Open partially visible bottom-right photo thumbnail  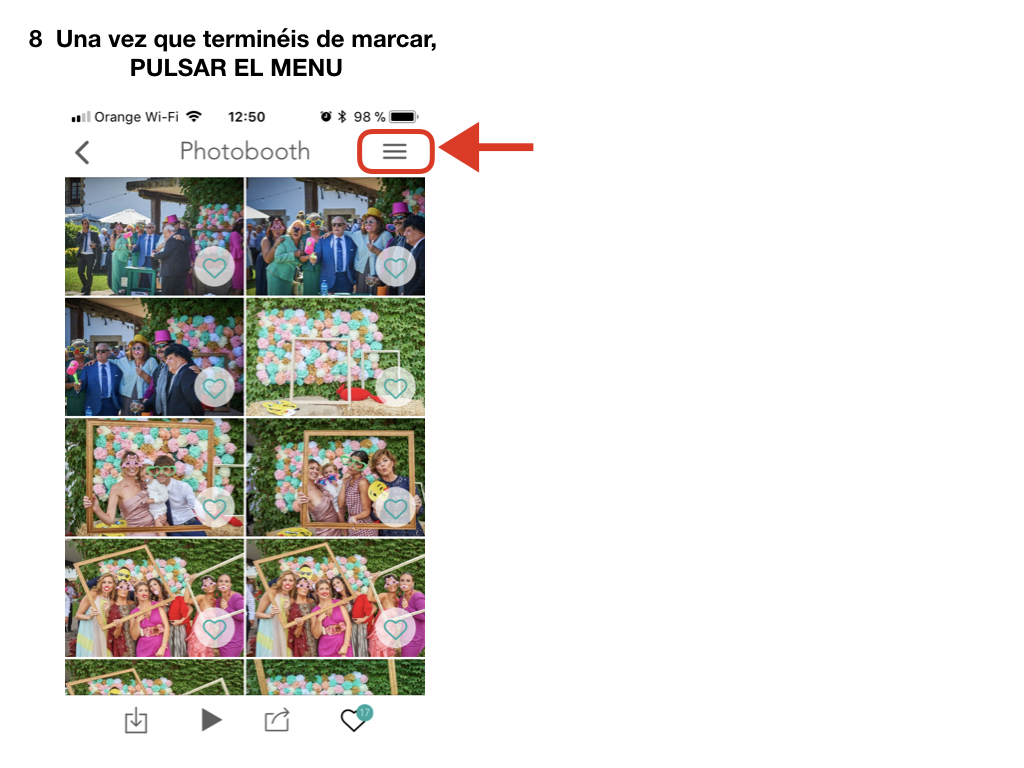335,677
